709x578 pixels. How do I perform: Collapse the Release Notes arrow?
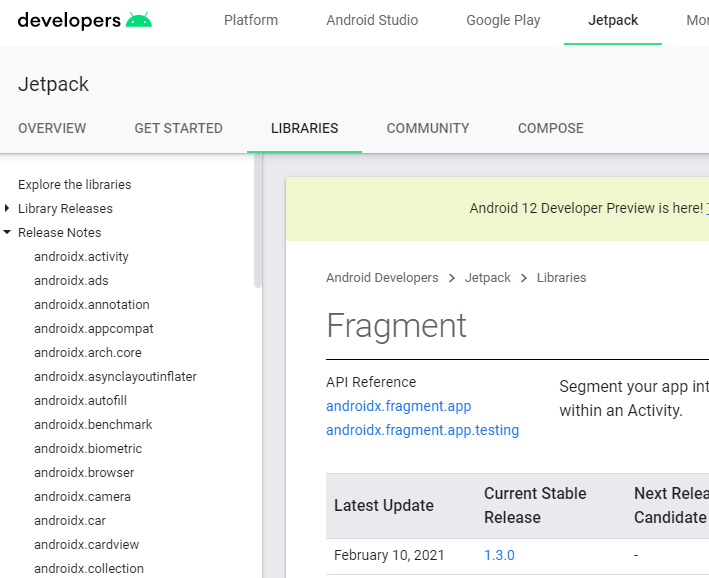(x=7, y=232)
